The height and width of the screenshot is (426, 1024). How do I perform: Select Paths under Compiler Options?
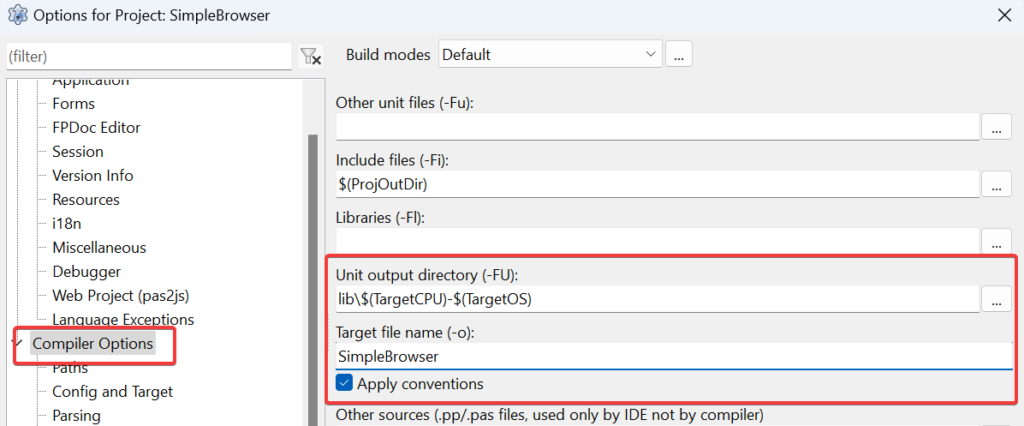click(x=70, y=368)
